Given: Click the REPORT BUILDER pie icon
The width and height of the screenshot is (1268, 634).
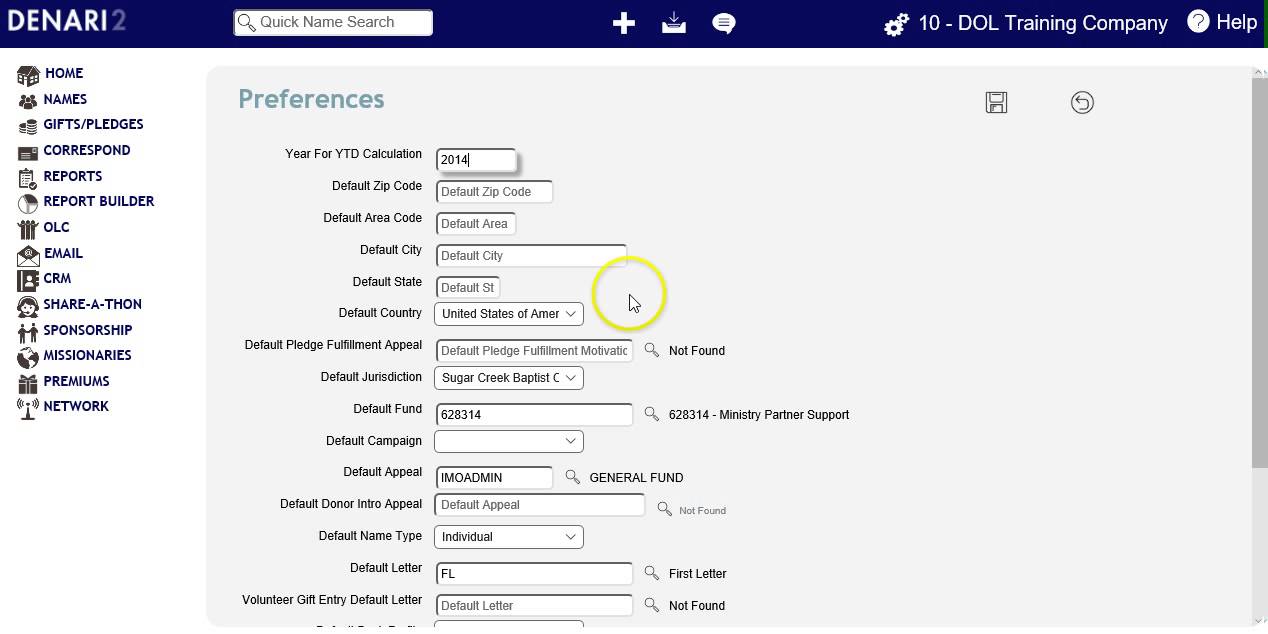Looking at the screenshot, I should point(28,203).
